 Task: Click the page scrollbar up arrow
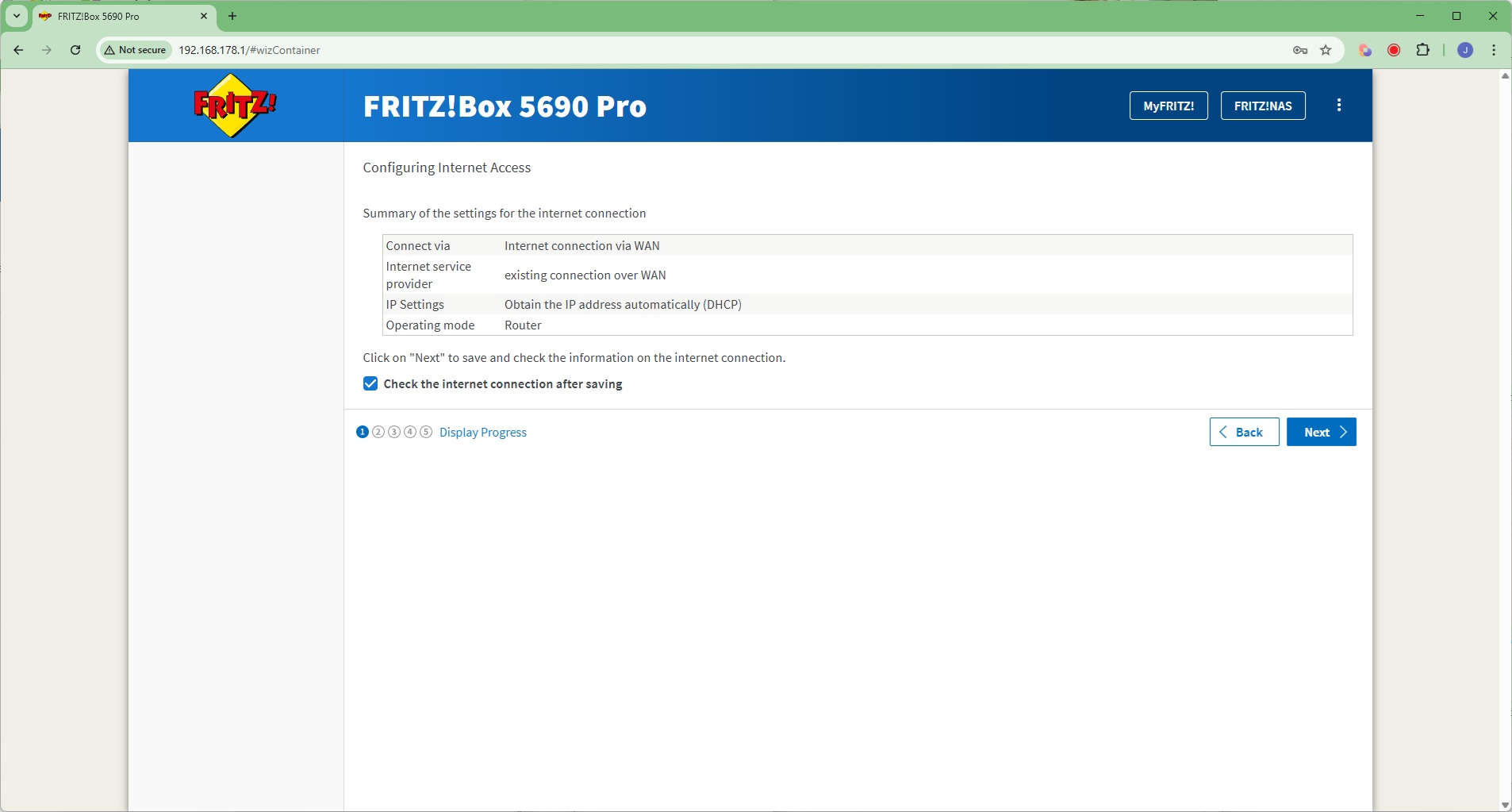click(1505, 76)
